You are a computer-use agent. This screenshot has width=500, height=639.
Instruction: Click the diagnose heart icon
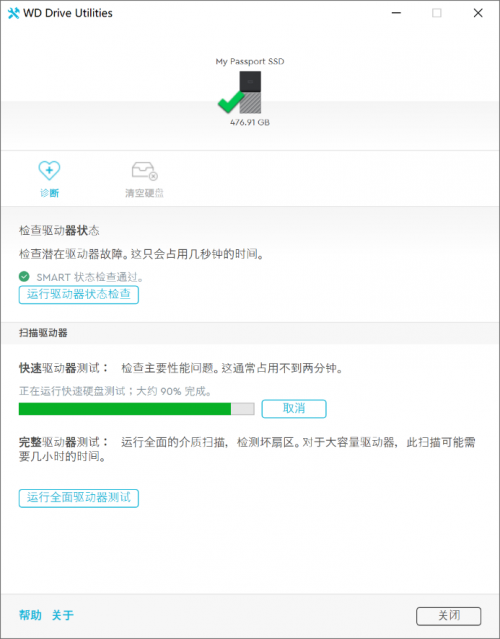pyautogui.click(x=49, y=170)
